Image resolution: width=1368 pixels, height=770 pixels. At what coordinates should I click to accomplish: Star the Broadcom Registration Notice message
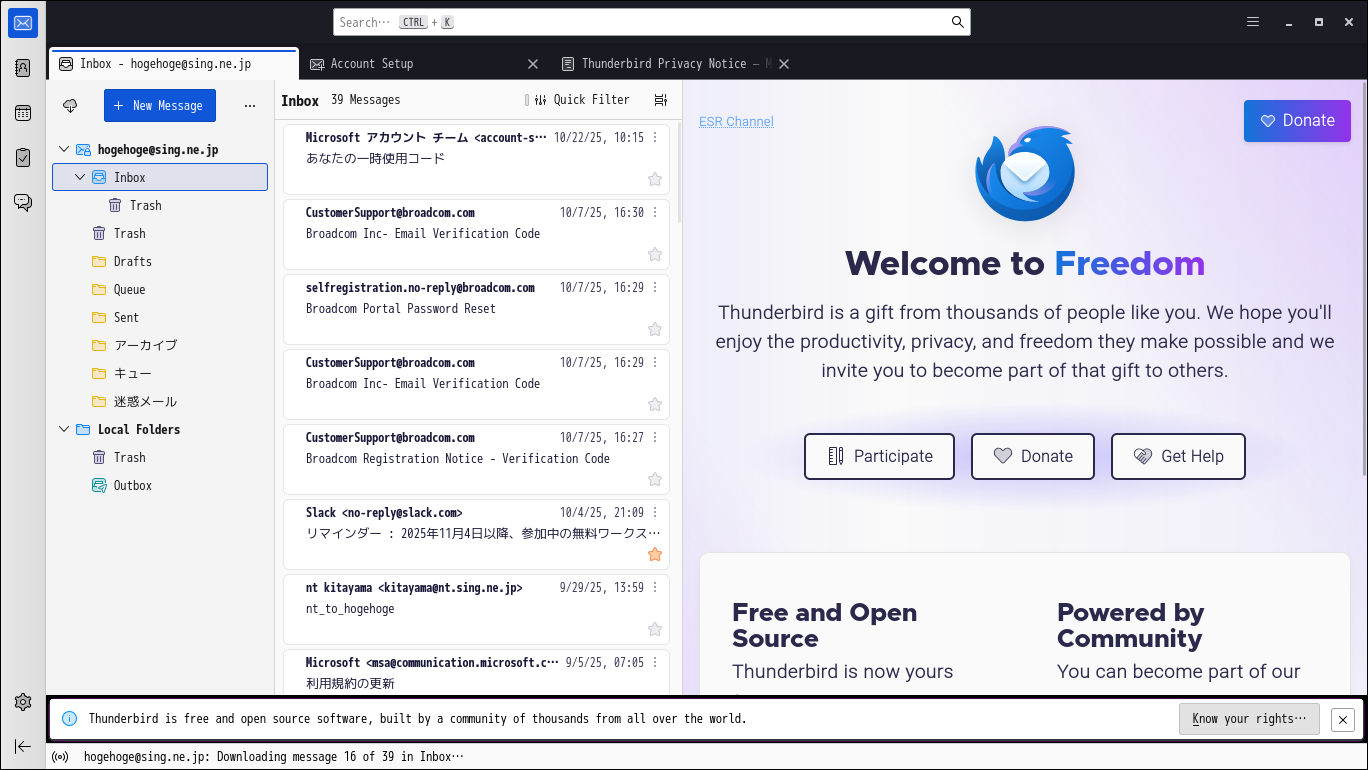[655, 479]
